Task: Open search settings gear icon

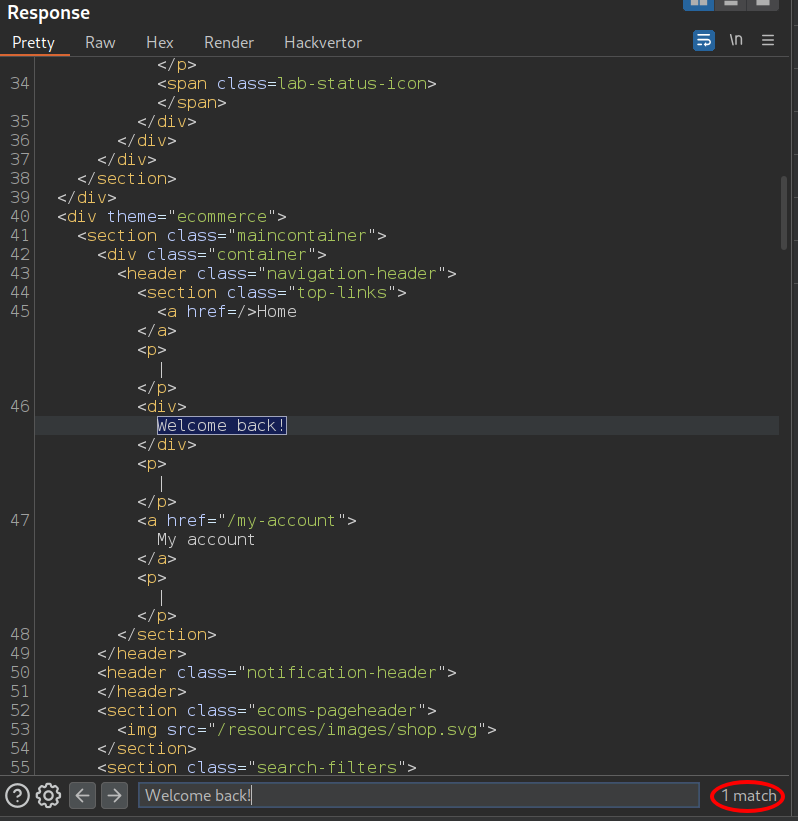Action: [x=48, y=796]
